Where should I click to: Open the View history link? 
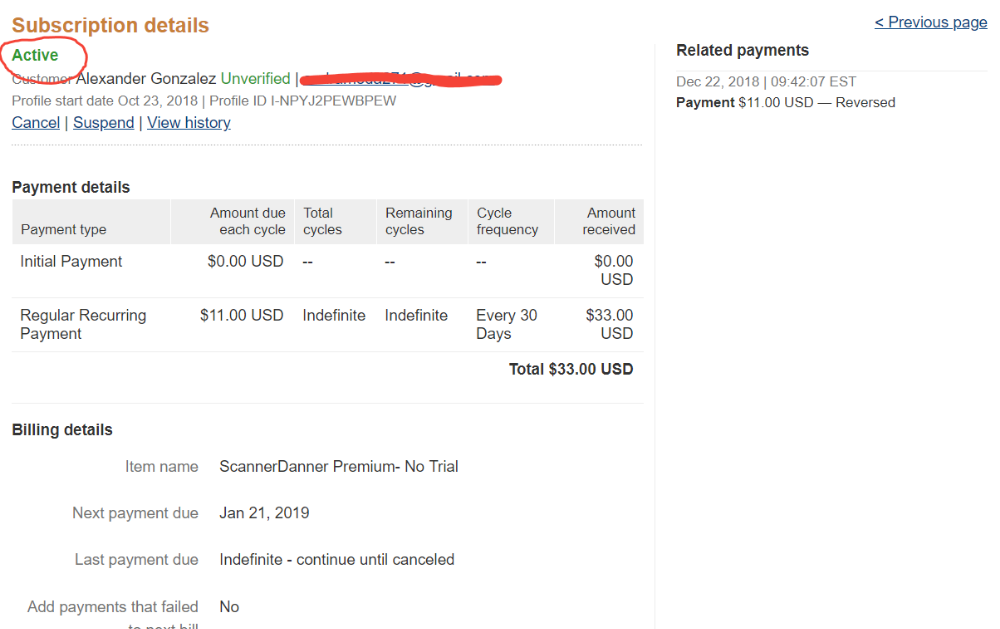coord(189,122)
